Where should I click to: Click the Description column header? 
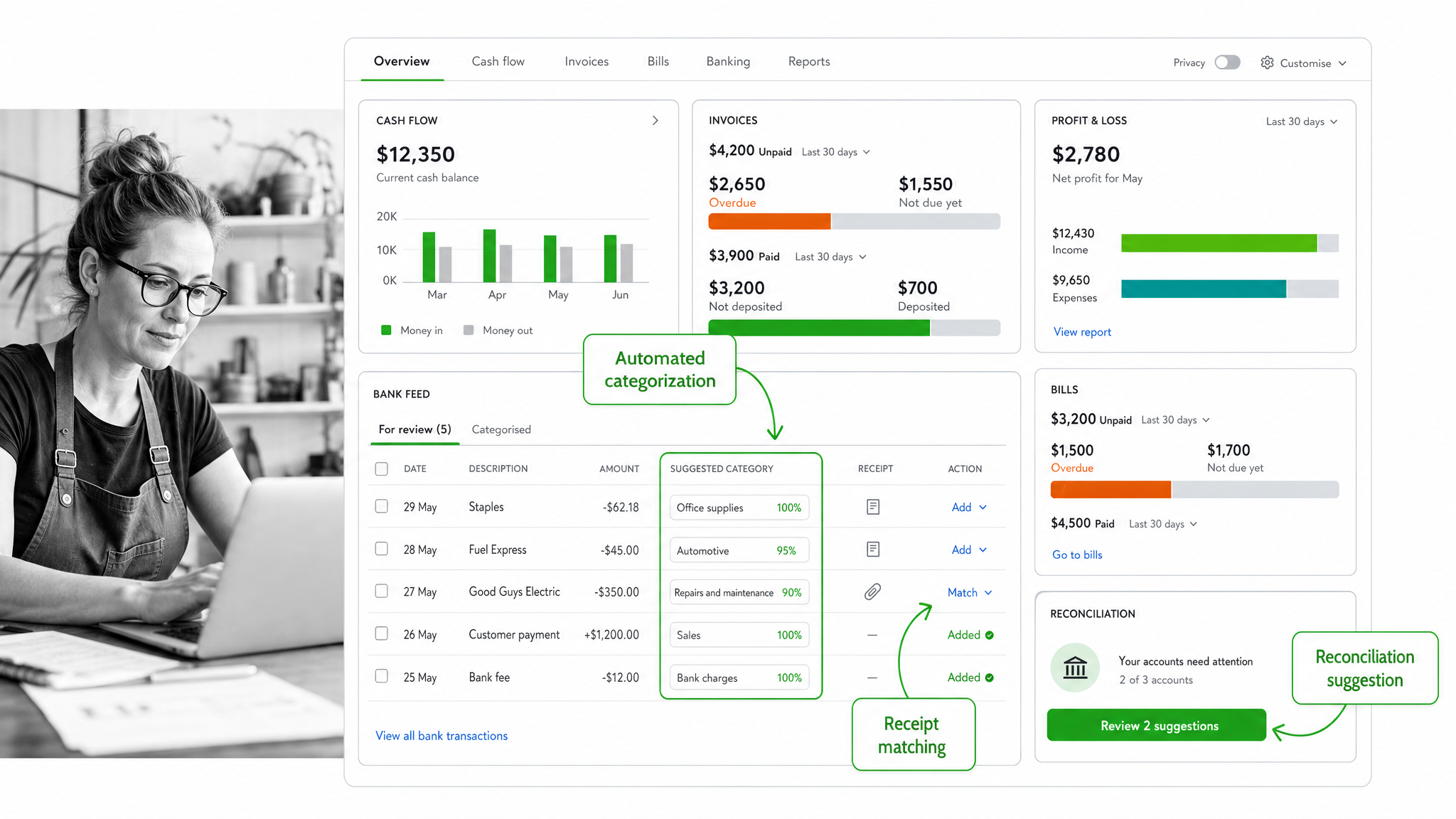click(x=498, y=469)
